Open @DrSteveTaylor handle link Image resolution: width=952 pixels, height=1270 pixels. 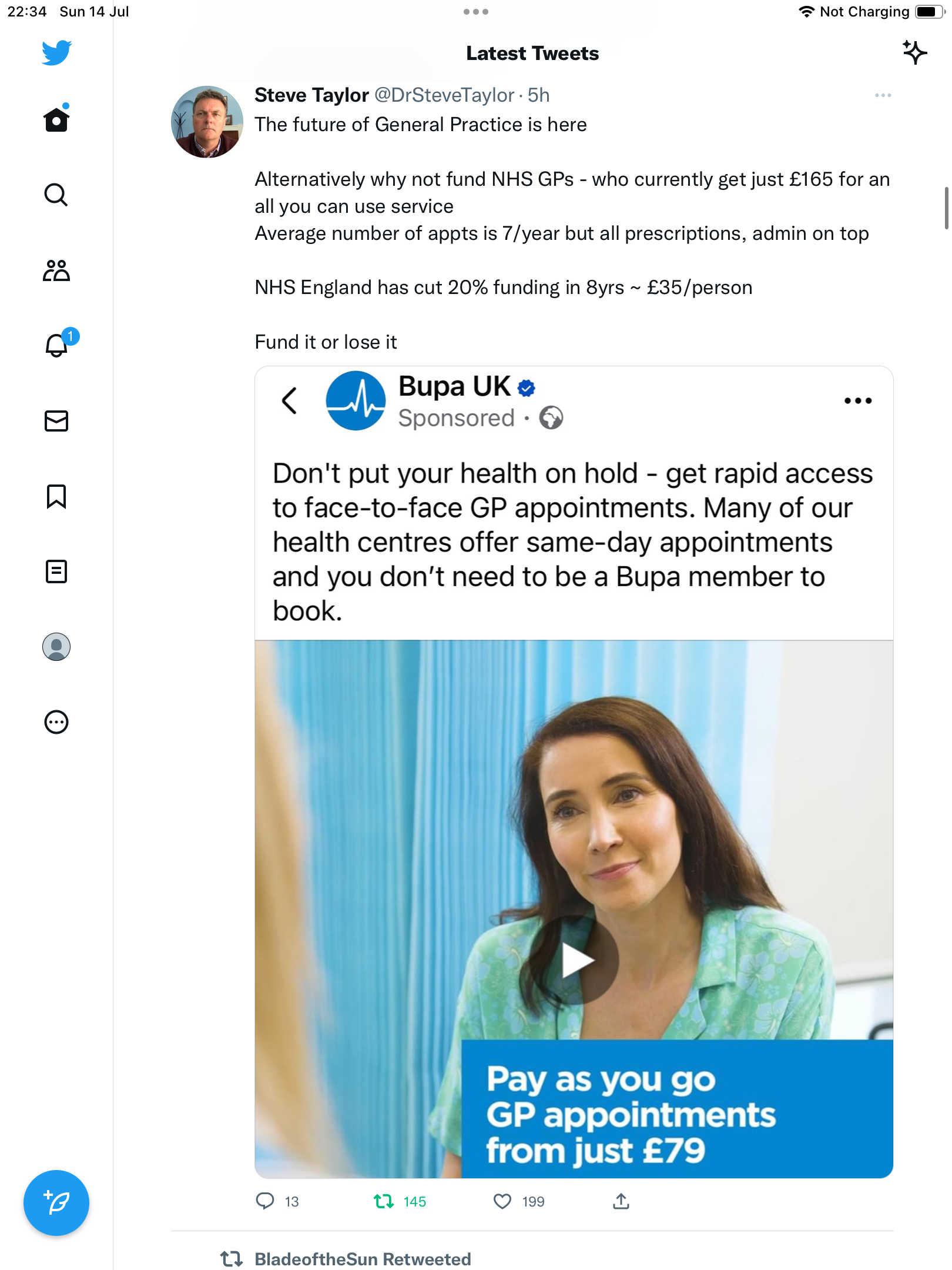[444, 95]
